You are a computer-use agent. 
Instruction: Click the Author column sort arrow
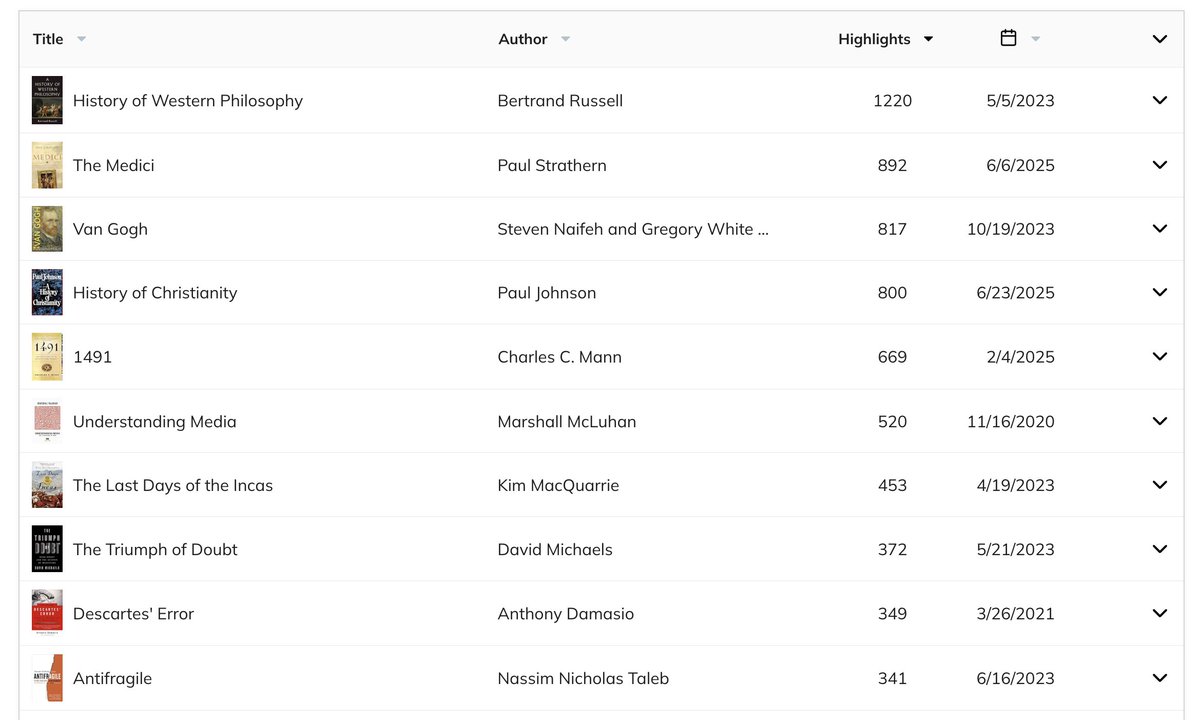point(565,39)
